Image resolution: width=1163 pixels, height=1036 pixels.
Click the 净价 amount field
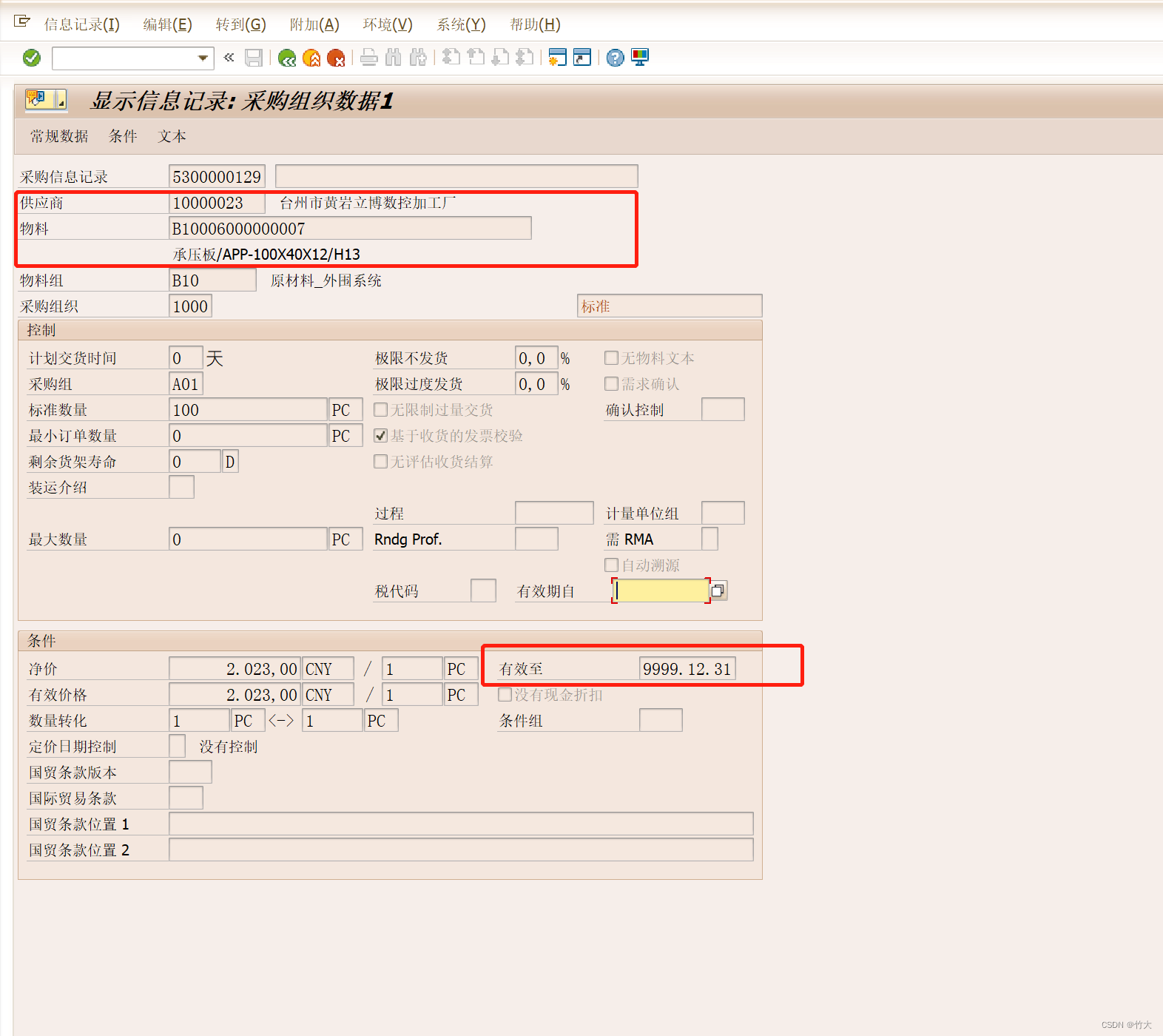[x=235, y=669]
